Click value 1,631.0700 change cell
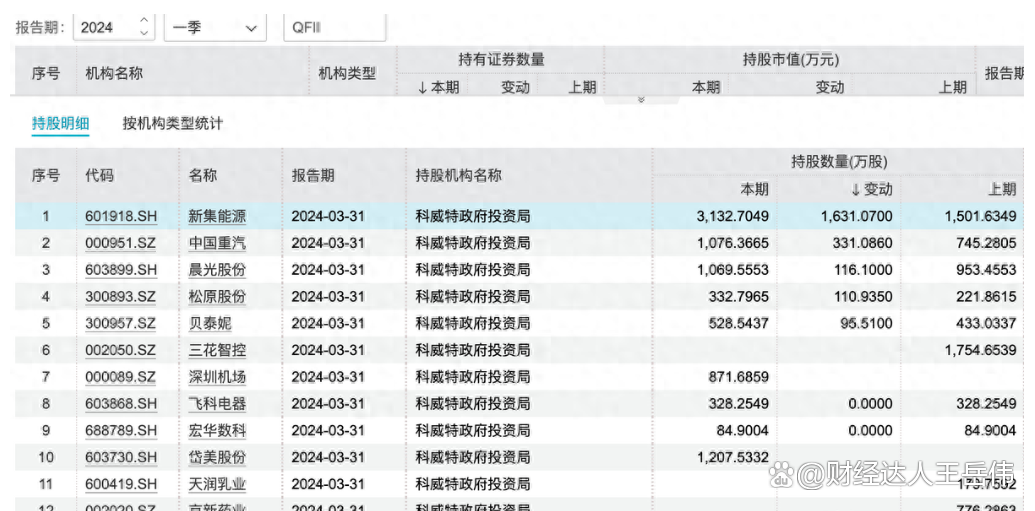Viewport: 1035px width, 511px height. [856, 217]
